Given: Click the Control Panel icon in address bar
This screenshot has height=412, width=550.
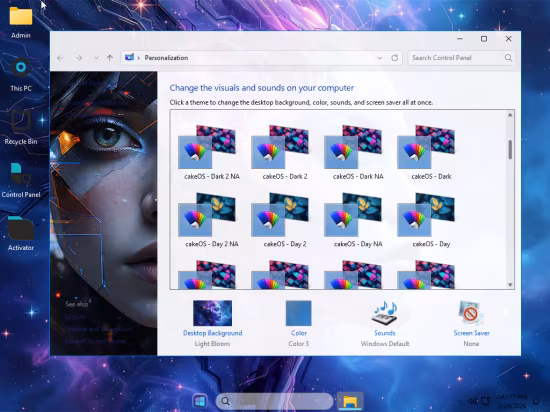Looking at the screenshot, I should pos(129,57).
